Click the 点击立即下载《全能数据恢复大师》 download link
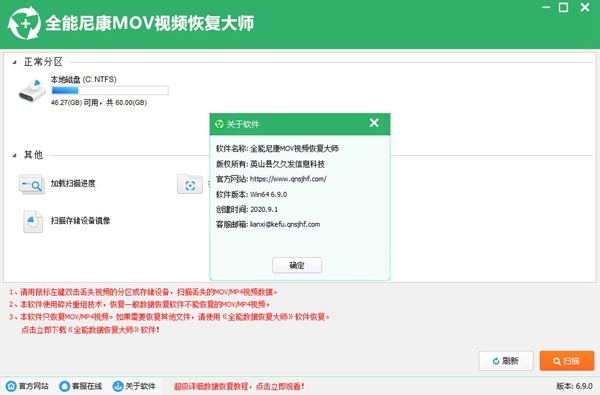 pos(90,330)
